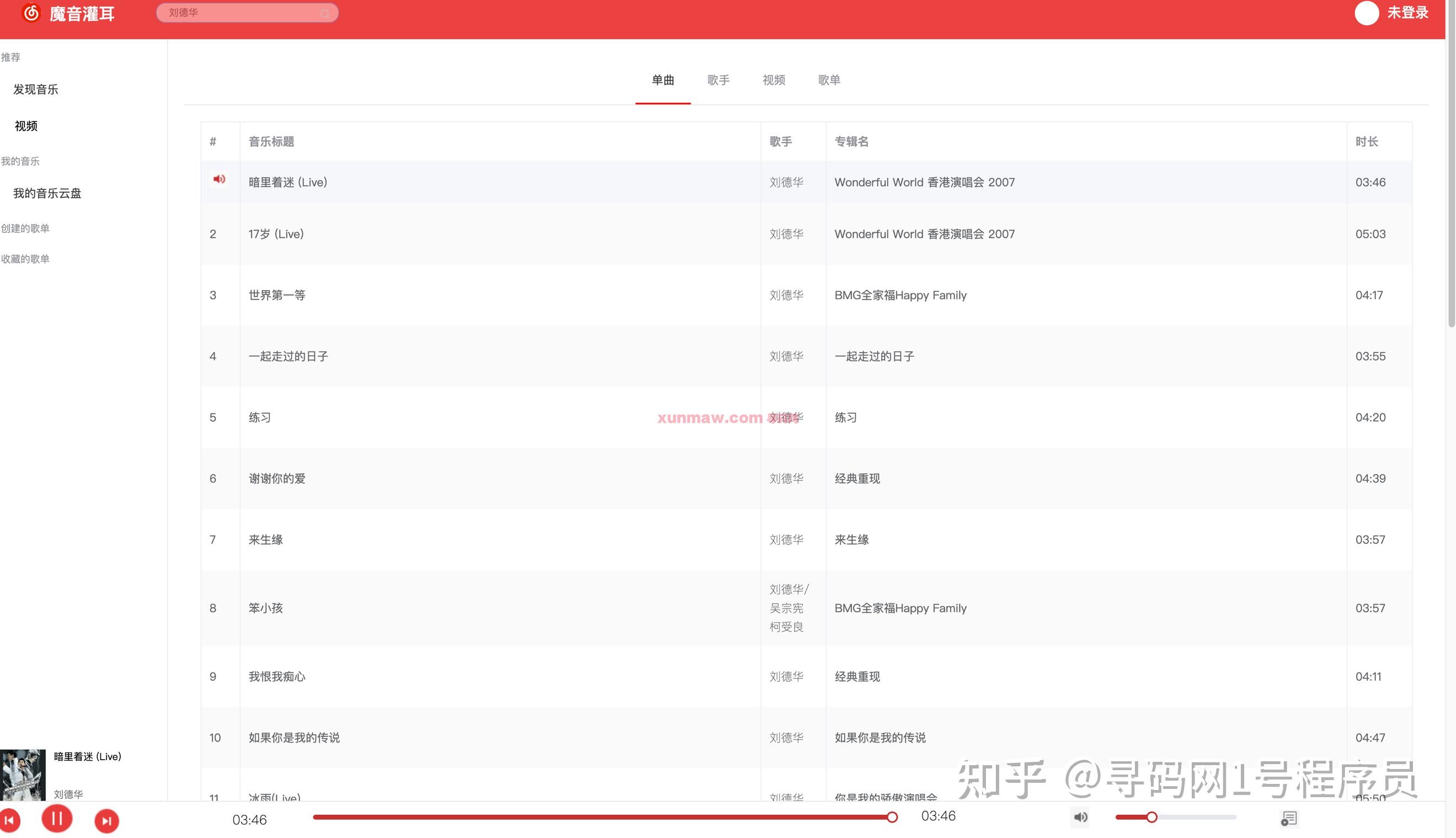Screen dimensions: 1456x838
Task: Select song 世界第一等 in the list
Action: [x=278, y=295]
